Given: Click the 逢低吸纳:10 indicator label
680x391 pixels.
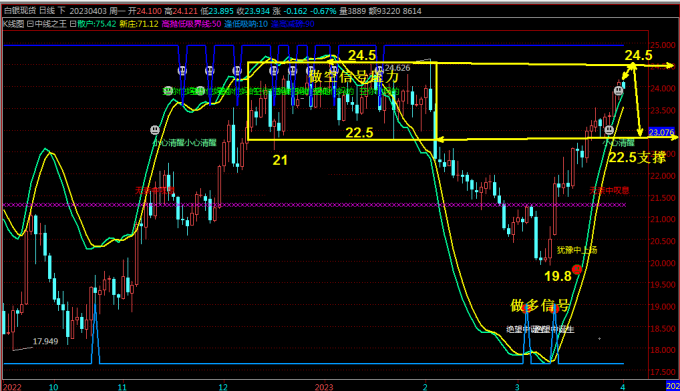Looking at the screenshot, I should (246, 24).
